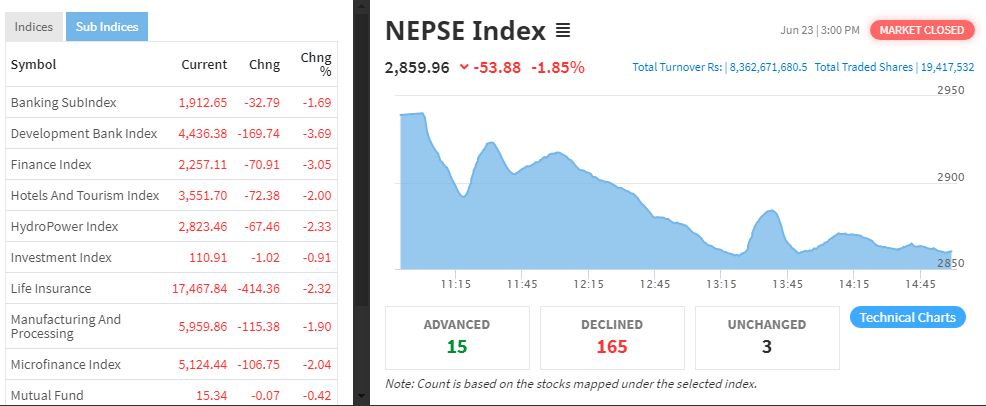Click the Total Turnover Rs value
The image size is (986, 406).
(x=768, y=67)
